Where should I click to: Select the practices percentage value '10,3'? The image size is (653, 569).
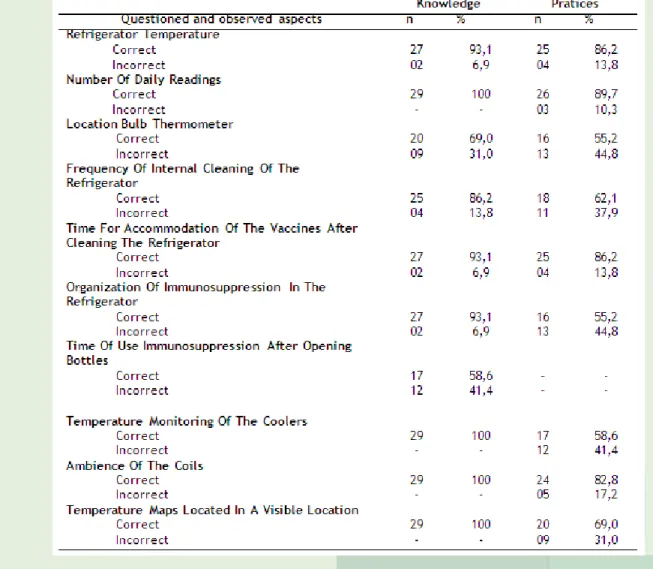pos(606,110)
